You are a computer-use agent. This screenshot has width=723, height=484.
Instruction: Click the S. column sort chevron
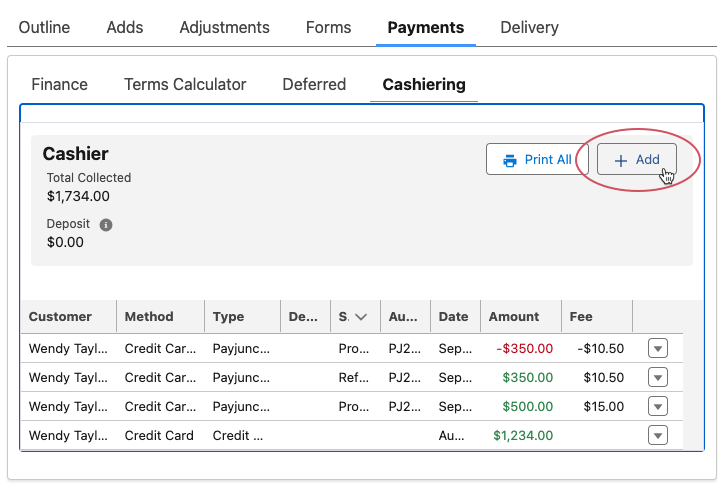click(361, 317)
